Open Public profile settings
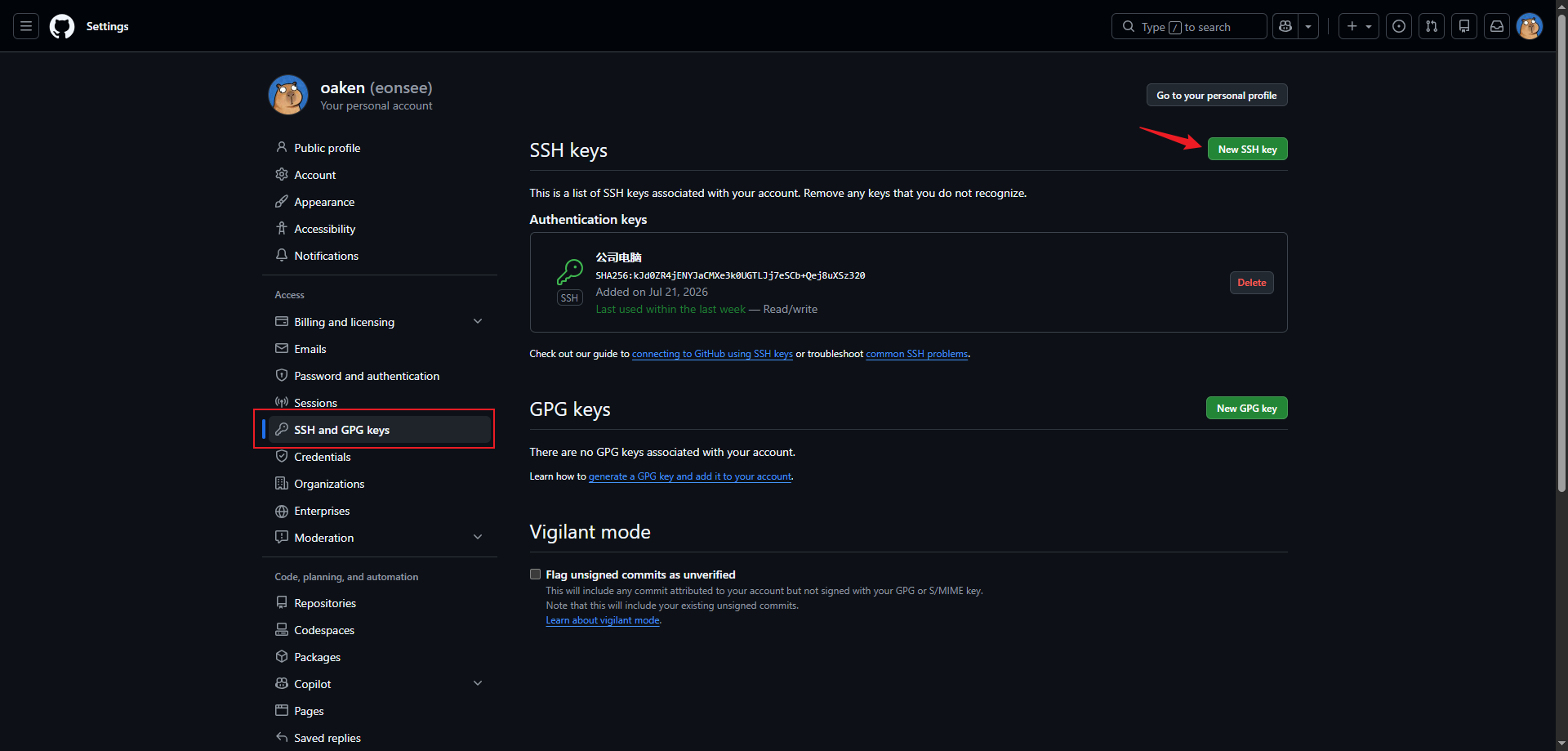The height and width of the screenshot is (751, 1568). click(380, 148)
